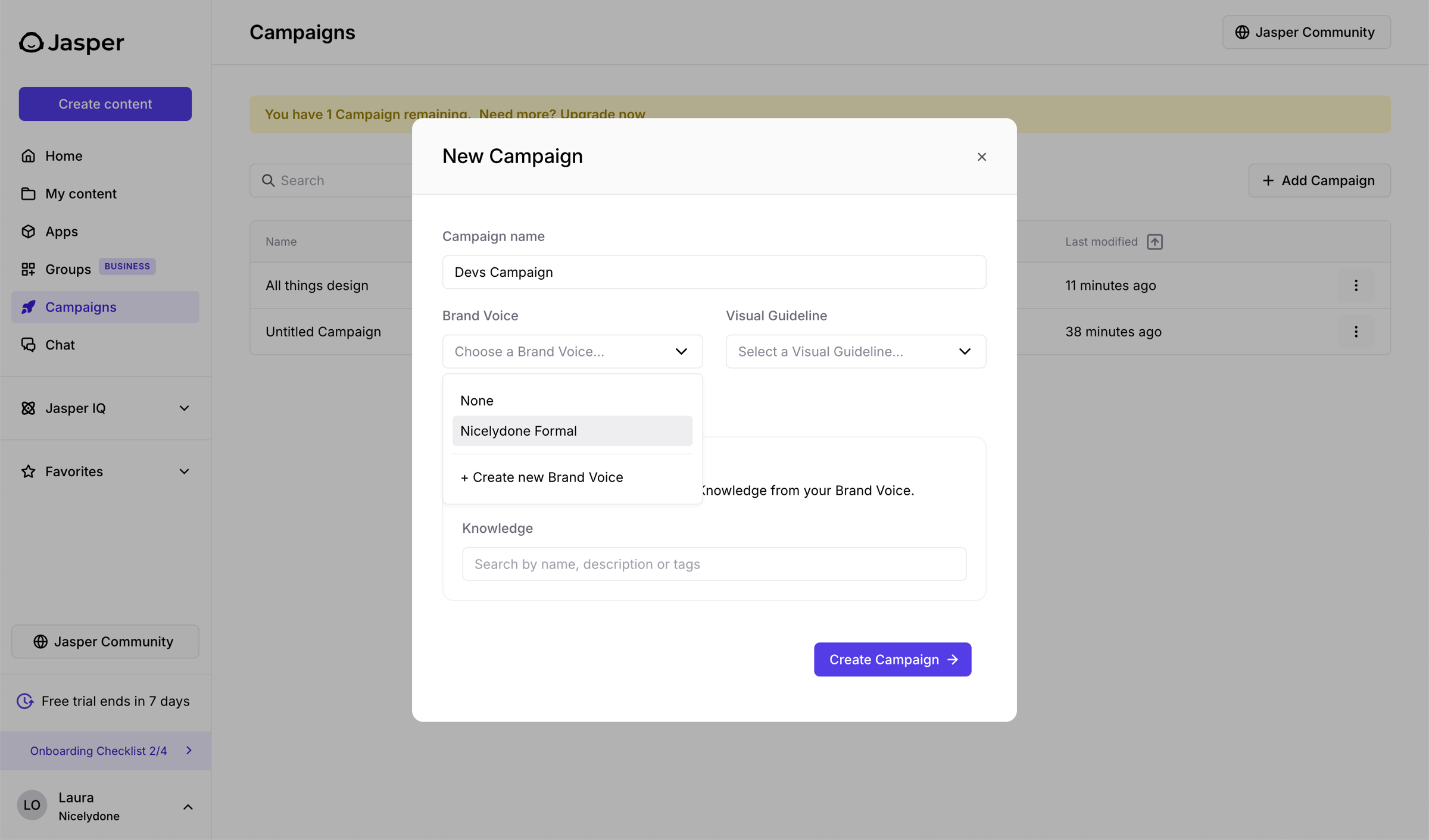Click the Campaigns rocket icon
The image size is (1429, 840).
[28, 307]
